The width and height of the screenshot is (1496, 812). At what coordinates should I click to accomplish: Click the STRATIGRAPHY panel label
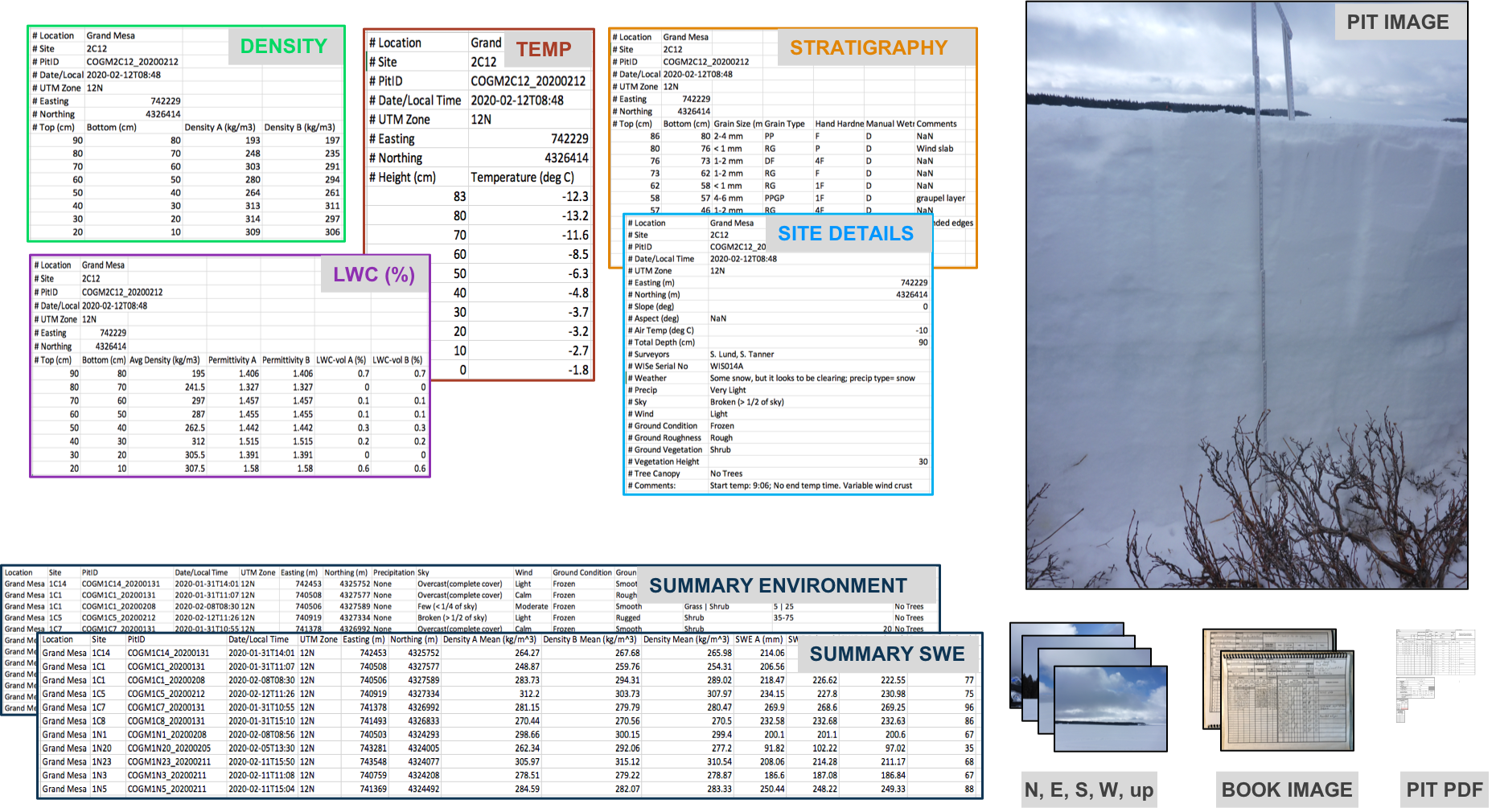pyautogui.click(x=869, y=47)
